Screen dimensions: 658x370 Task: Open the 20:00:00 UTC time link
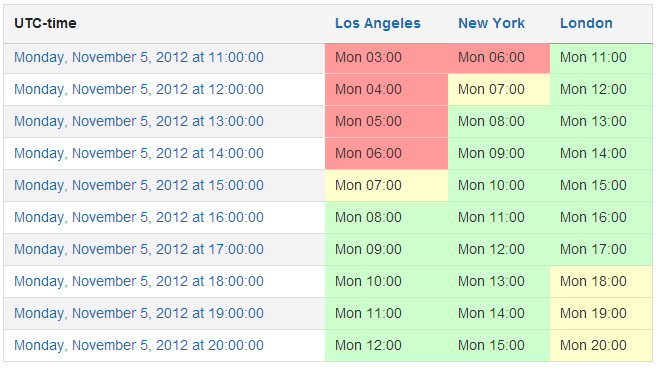pos(139,345)
